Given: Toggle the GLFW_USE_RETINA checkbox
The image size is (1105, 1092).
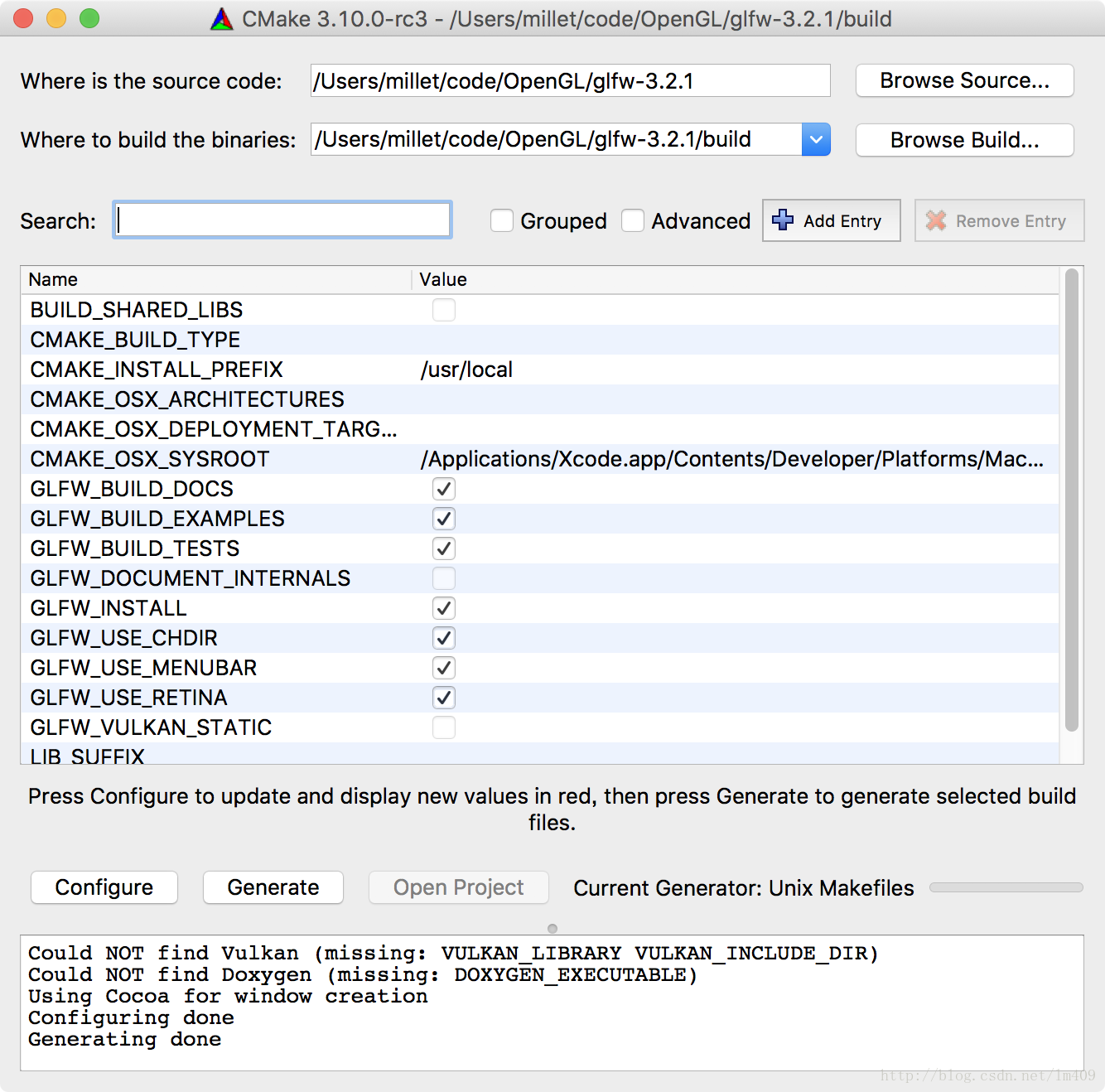Looking at the screenshot, I should pos(444,698).
